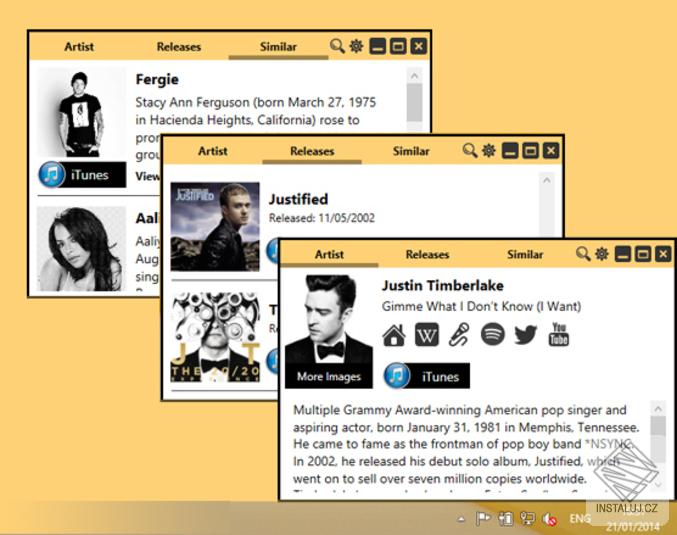
Task: Open the Similar tab in the Justin Timberlake window
Action: (x=525, y=254)
